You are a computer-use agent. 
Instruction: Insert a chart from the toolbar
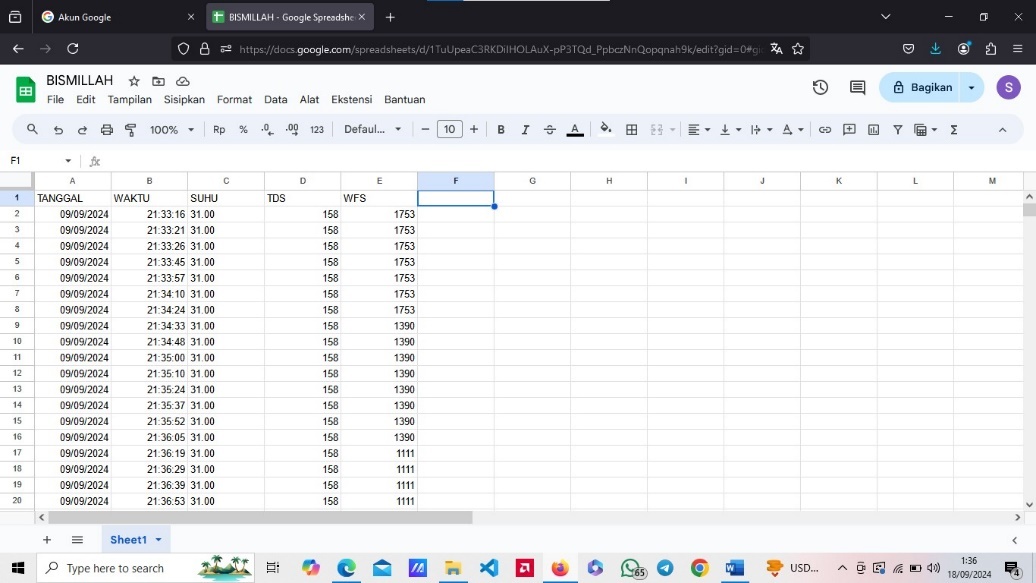tap(873, 130)
